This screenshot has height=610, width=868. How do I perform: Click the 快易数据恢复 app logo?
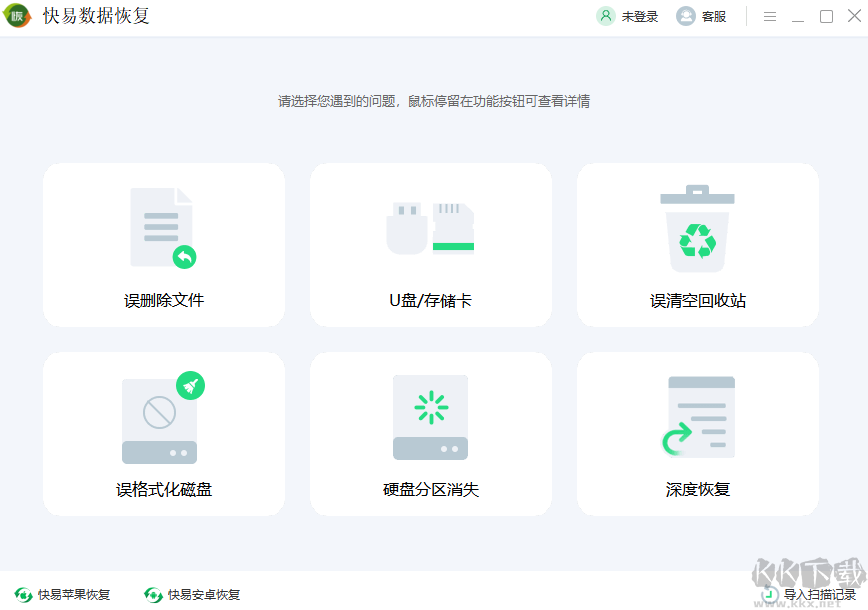click(19, 16)
